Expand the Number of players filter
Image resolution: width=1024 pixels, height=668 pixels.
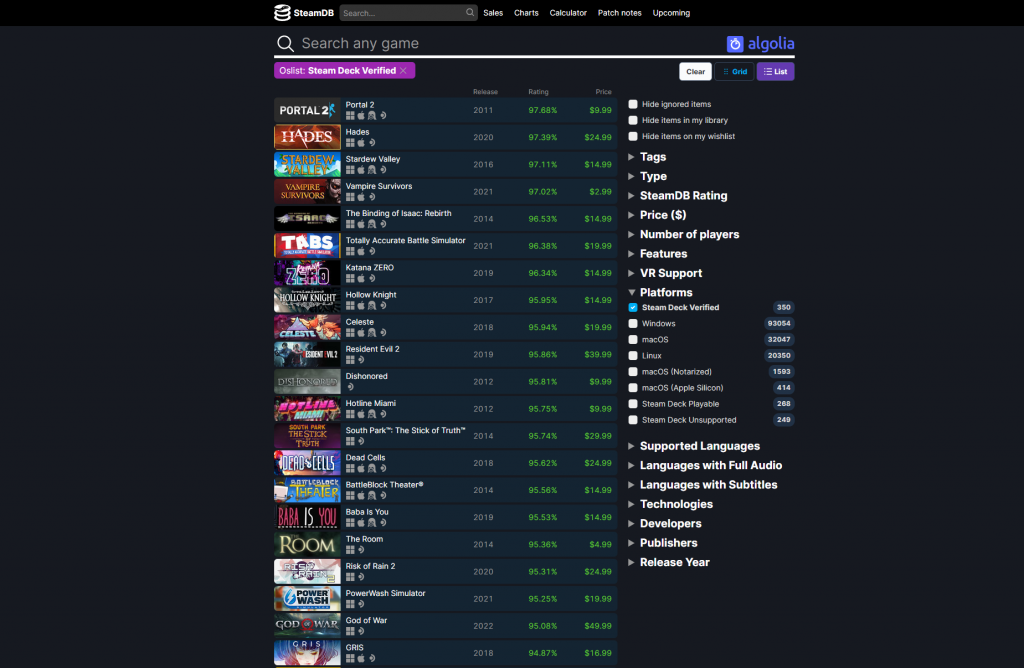point(684,234)
